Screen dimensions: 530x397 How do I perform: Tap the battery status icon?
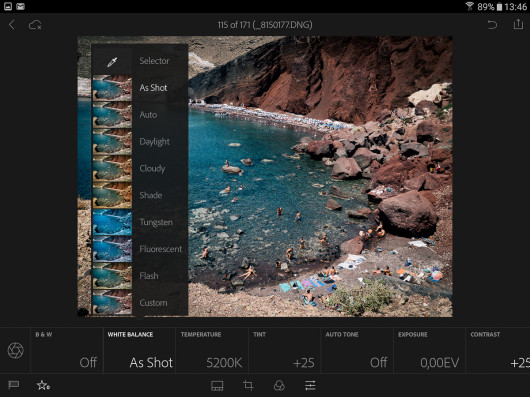pos(499,7)
